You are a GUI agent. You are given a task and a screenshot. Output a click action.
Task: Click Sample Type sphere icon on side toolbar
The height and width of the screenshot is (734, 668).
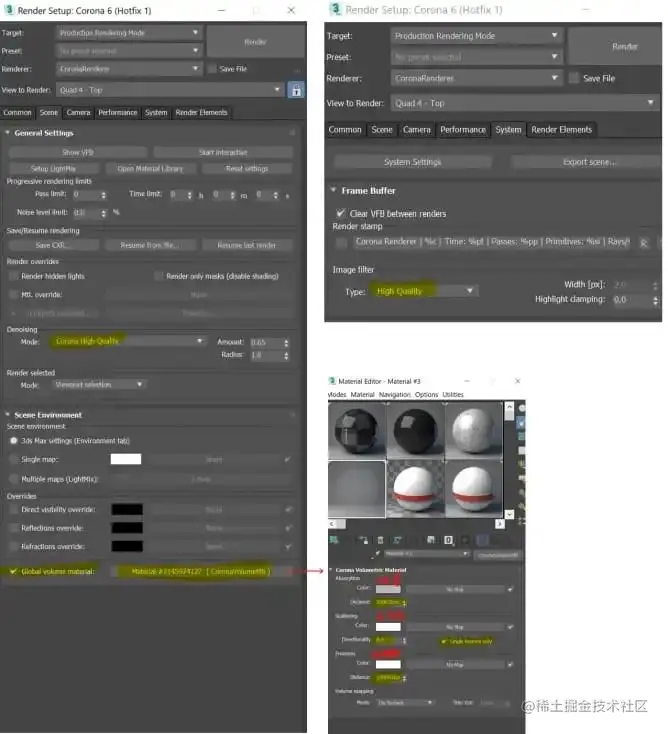pyautogui.click(x=521, y=408)
